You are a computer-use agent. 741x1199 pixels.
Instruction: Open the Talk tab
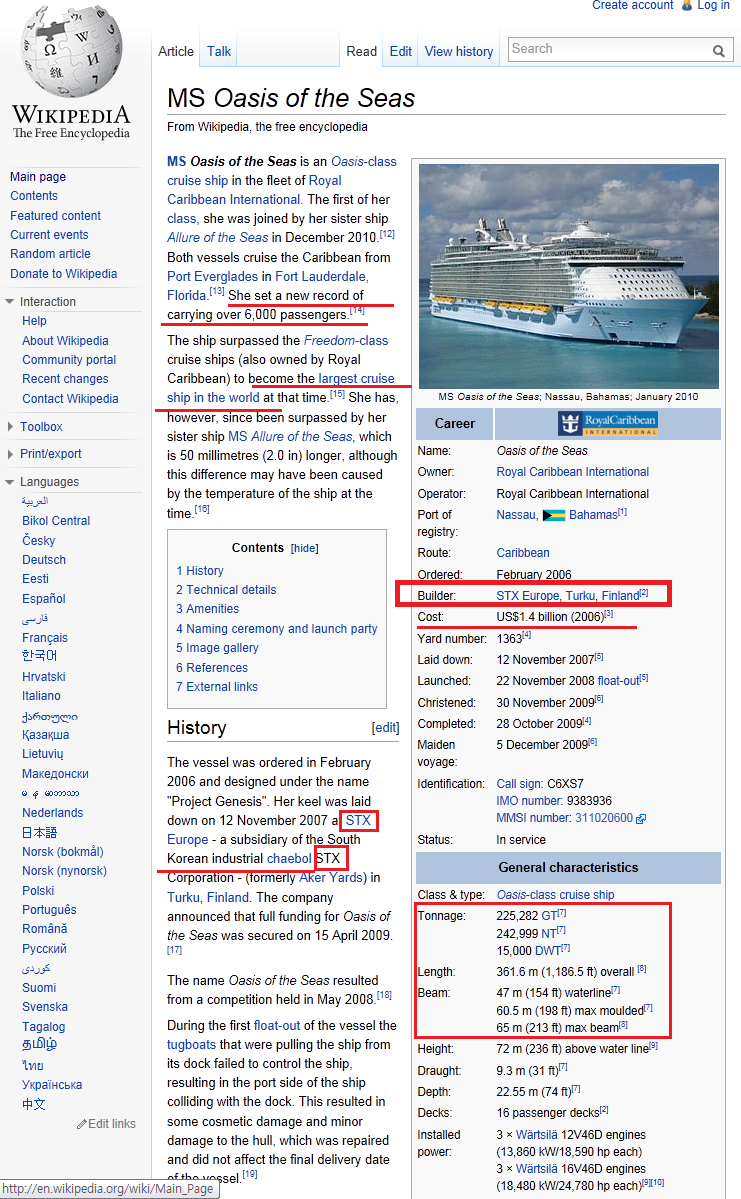point(219,51)
